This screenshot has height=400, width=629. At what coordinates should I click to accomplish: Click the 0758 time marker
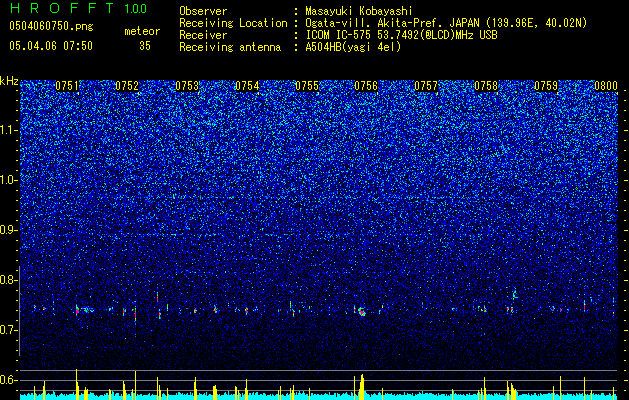486,86
